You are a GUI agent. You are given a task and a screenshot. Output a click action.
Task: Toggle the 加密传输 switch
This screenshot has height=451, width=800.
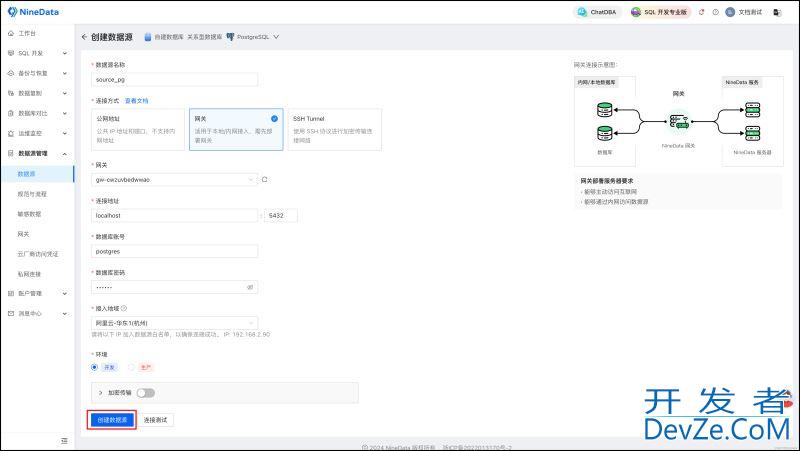[x=146, y=393]
